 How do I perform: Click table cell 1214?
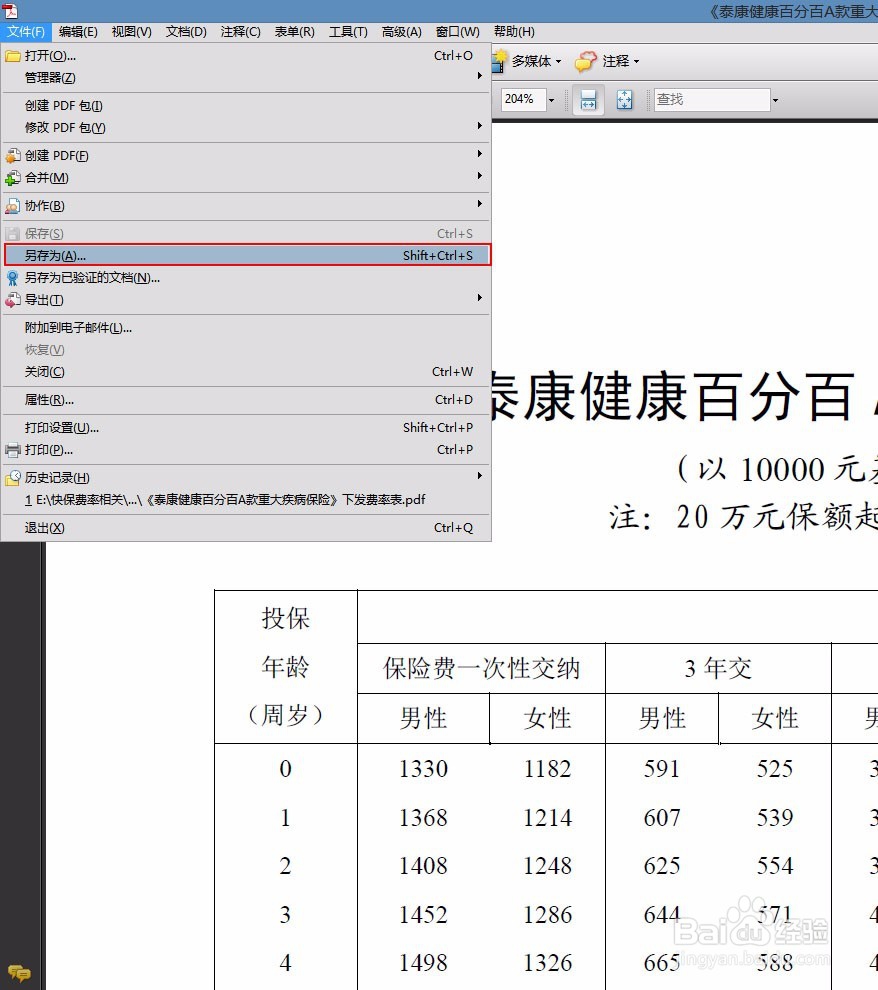coord(547,818)
